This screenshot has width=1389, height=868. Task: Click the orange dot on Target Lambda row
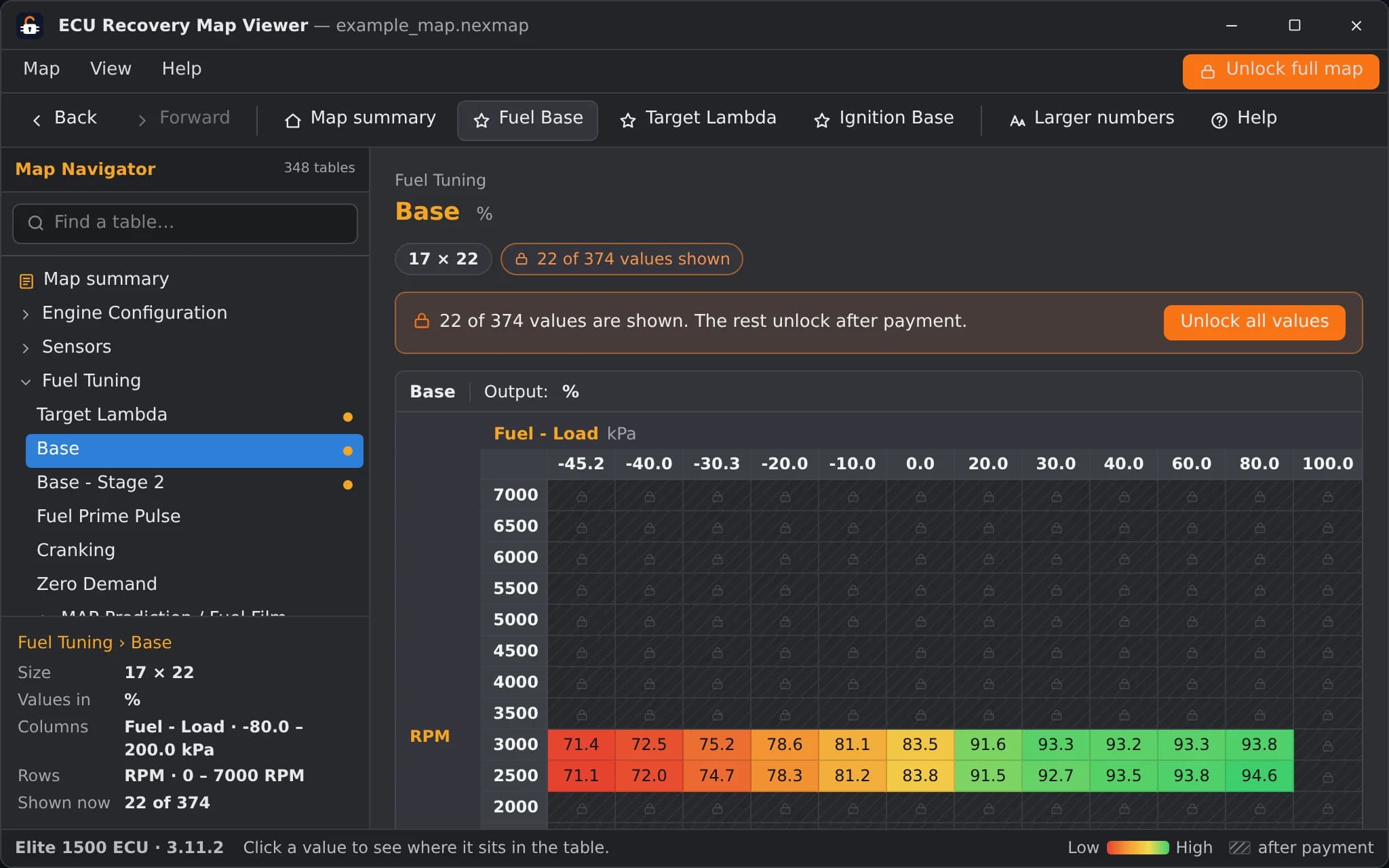click(348, 416)
